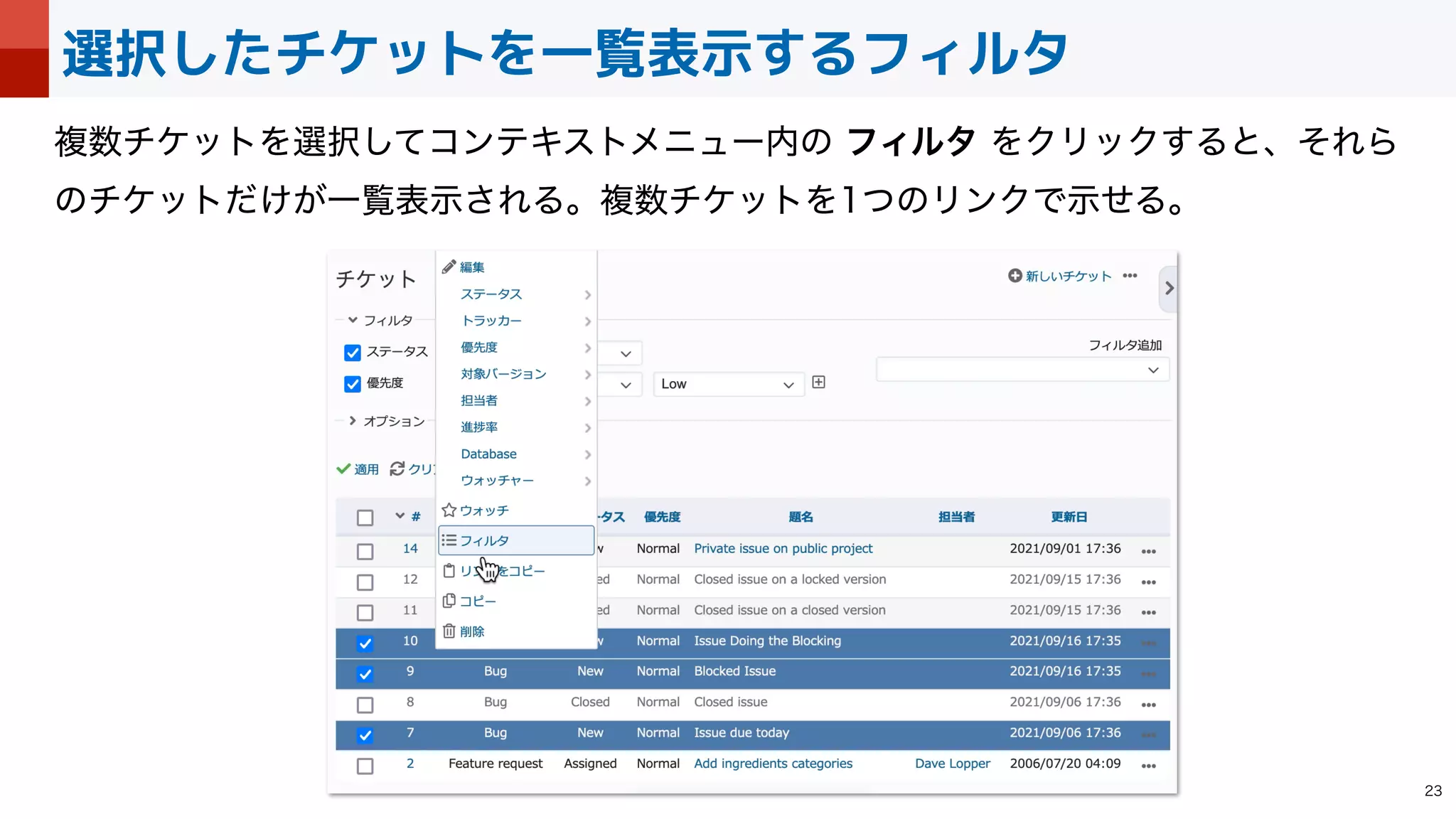
Task: Toggle sort direction chevron beside # column
Action: pos(400,516)
